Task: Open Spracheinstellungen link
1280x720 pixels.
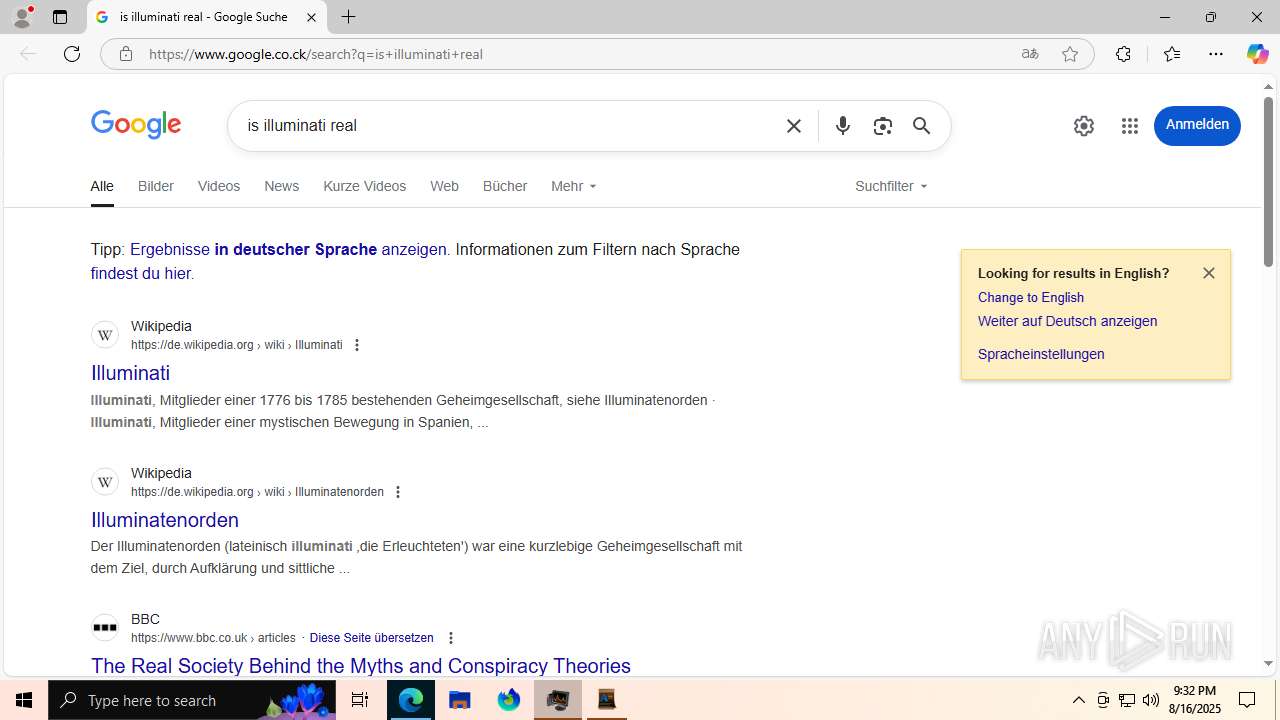Action: pyautogui.click(x=1041, y=354)
